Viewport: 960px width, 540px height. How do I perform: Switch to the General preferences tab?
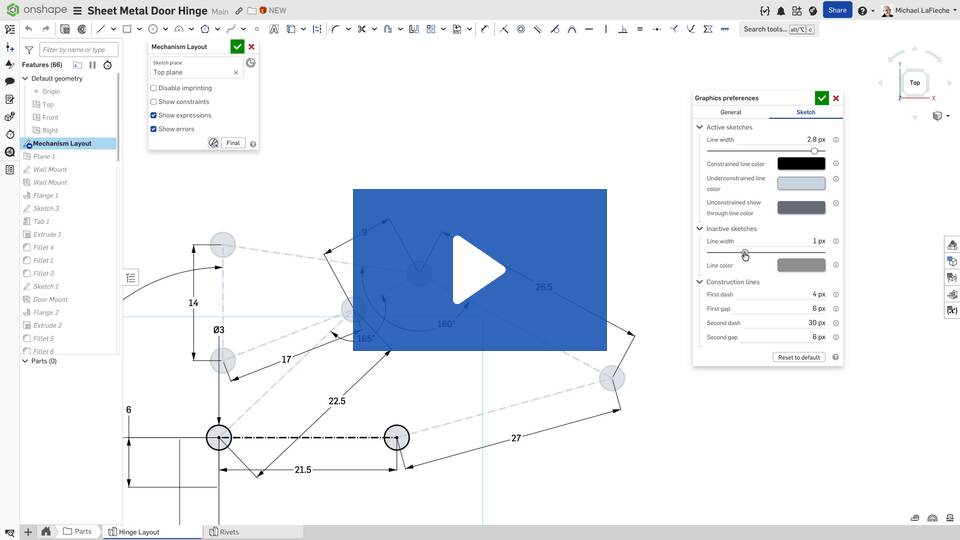(730, 112)
